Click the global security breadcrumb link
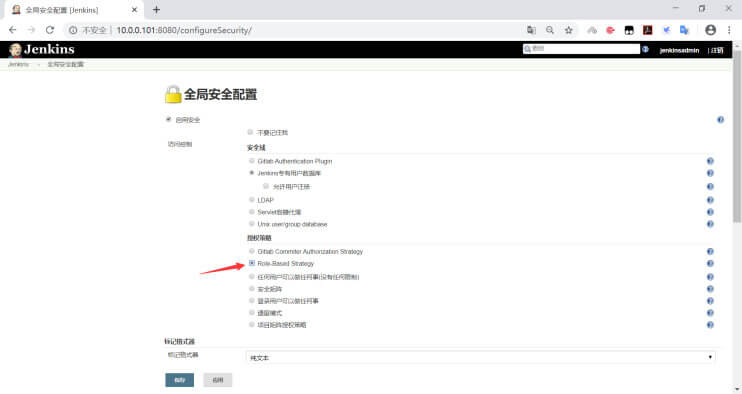The height and width of the screenshot is (394, 742). pos(65,64)
